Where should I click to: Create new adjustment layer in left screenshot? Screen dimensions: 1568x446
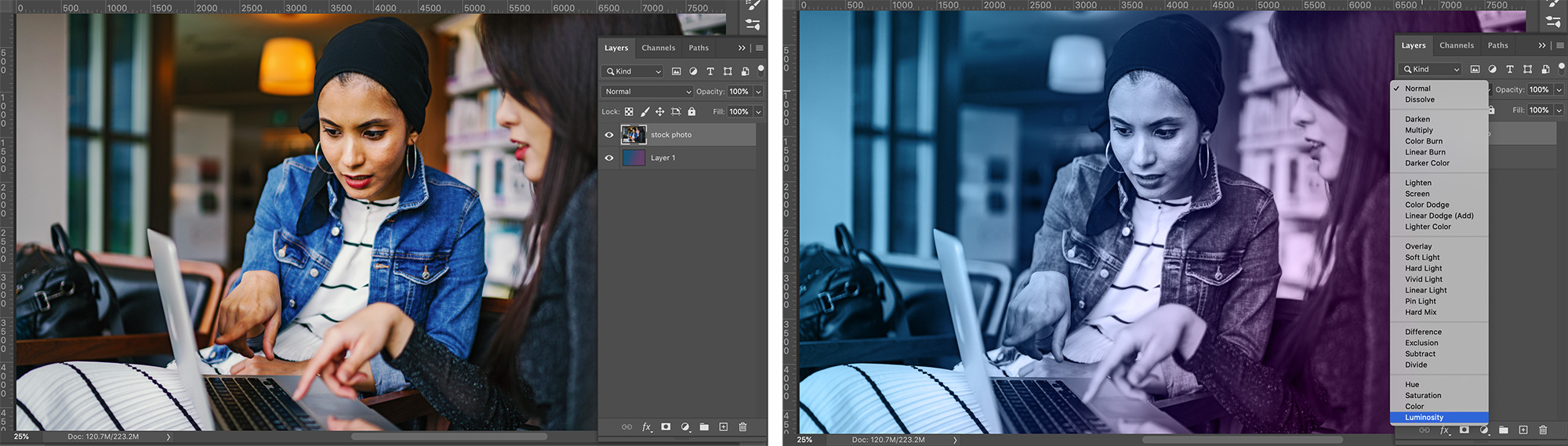[685, 427]
